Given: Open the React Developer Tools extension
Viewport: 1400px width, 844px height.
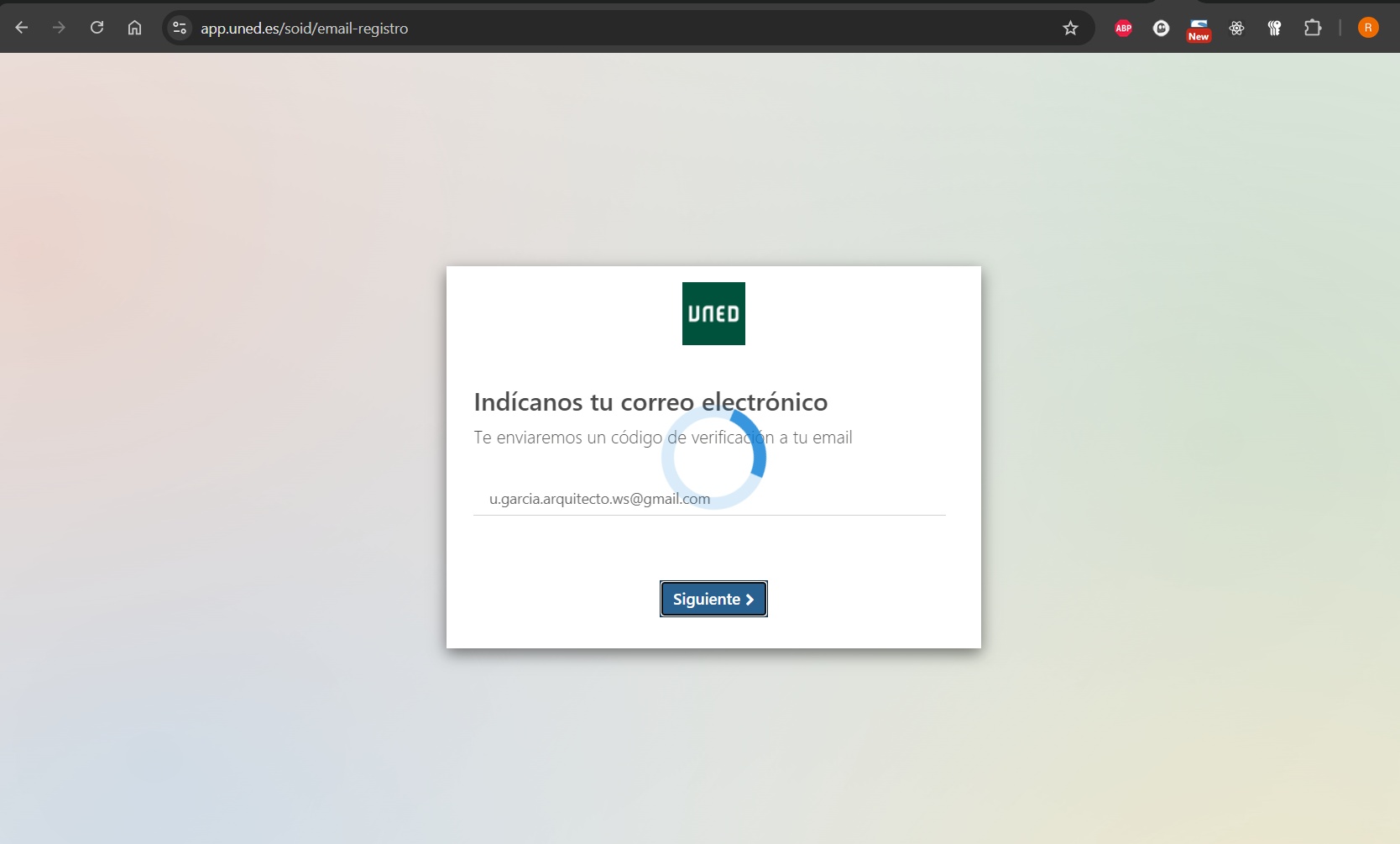Looking at the screenshot, I should click(x=1236, y=28).
